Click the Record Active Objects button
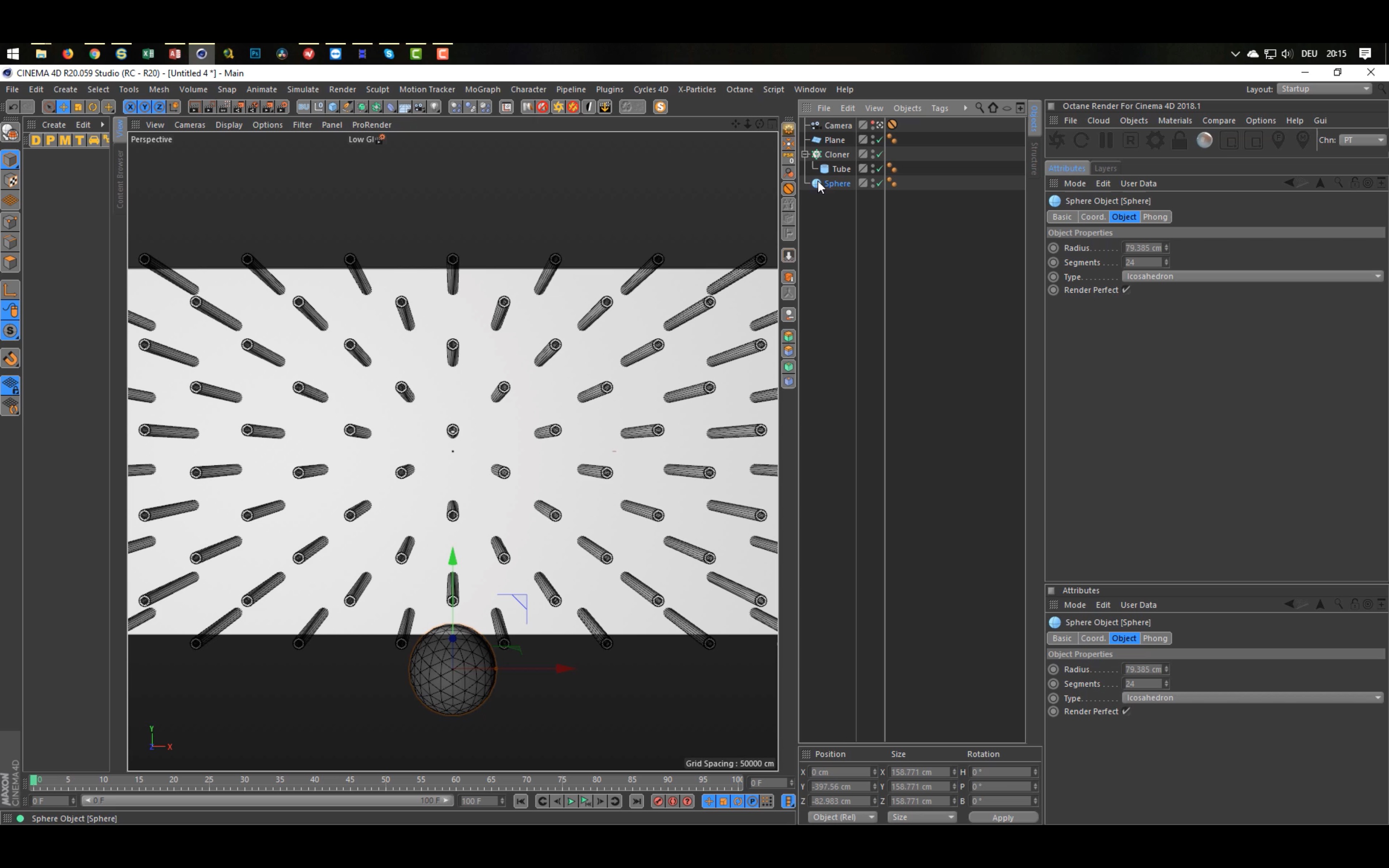This screenshot has width=1389, height=868. click(x=659, y=801)
